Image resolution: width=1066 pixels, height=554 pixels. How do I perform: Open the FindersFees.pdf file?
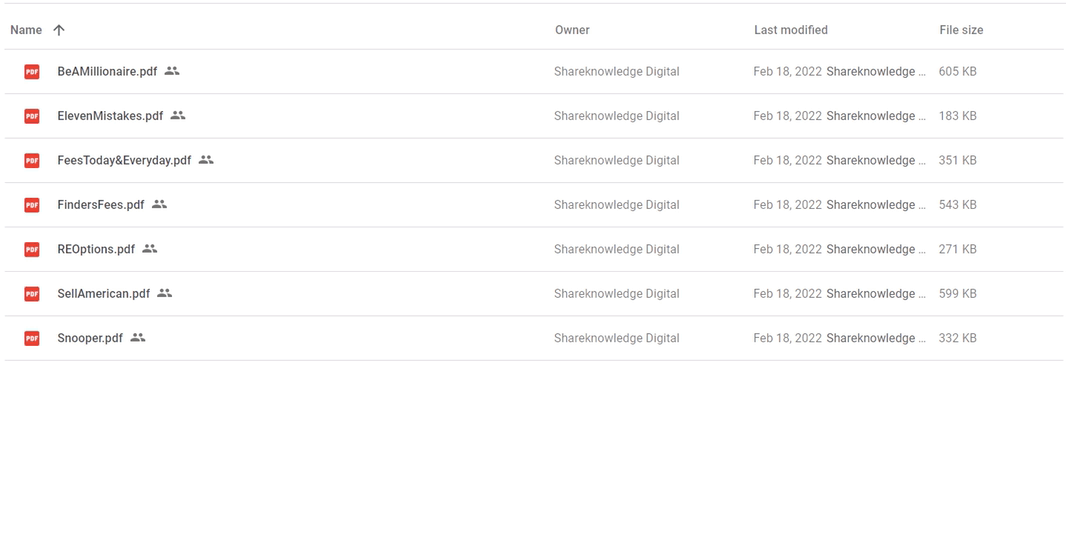(x=101, y=205)
